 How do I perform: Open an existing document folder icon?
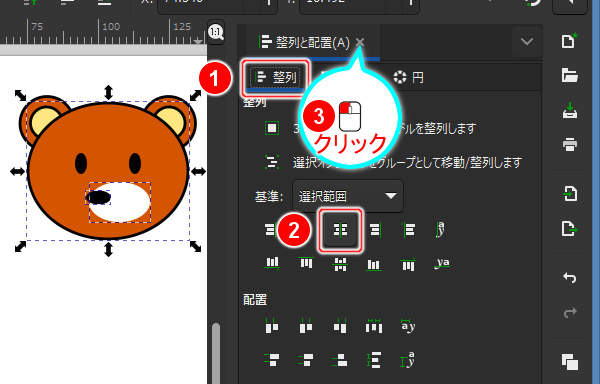[x=569, y=75]
